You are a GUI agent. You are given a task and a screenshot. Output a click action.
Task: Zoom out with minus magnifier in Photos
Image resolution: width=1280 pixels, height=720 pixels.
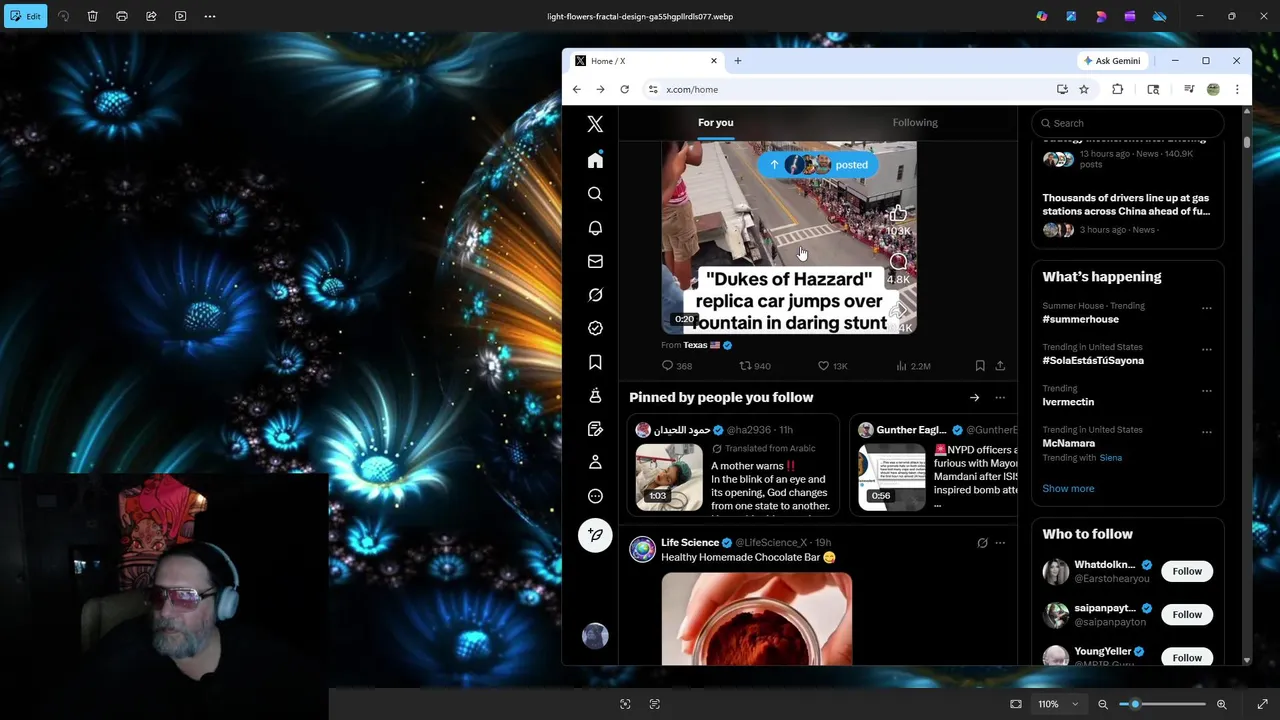tap(1103, 704)
